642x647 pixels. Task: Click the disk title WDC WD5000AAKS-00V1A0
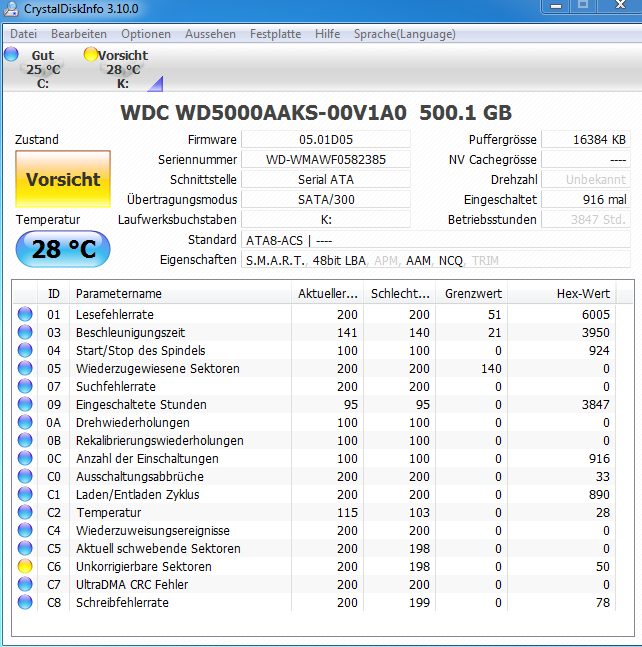point(264,113)
